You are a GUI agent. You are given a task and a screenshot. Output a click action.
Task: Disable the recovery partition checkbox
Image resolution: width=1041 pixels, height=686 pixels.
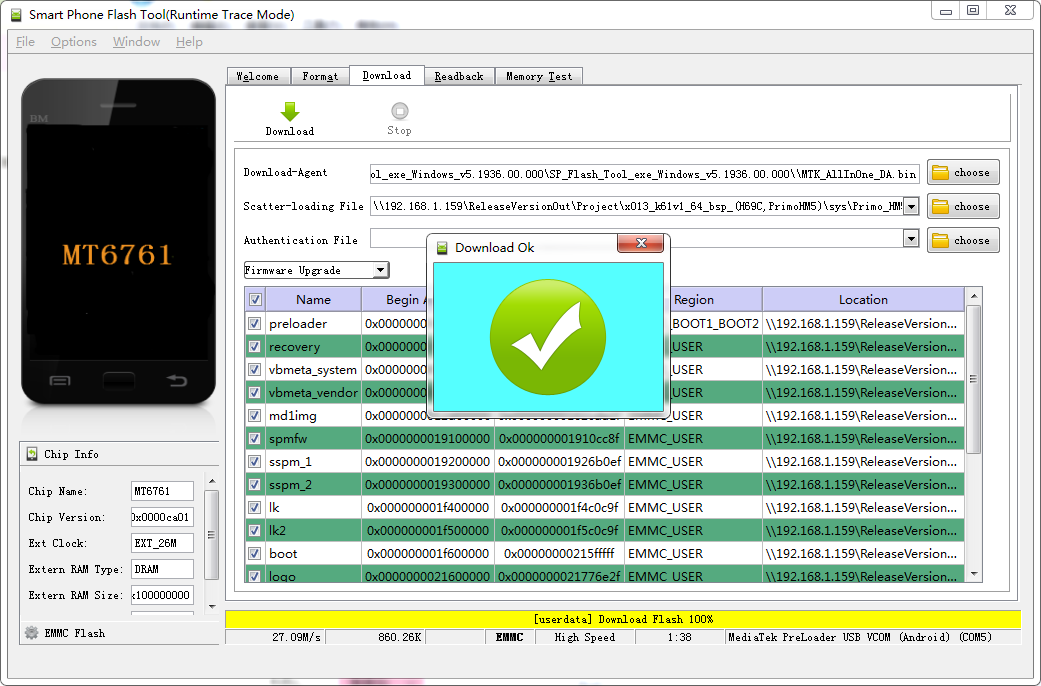pyautogui.click(x=254, y=346)
